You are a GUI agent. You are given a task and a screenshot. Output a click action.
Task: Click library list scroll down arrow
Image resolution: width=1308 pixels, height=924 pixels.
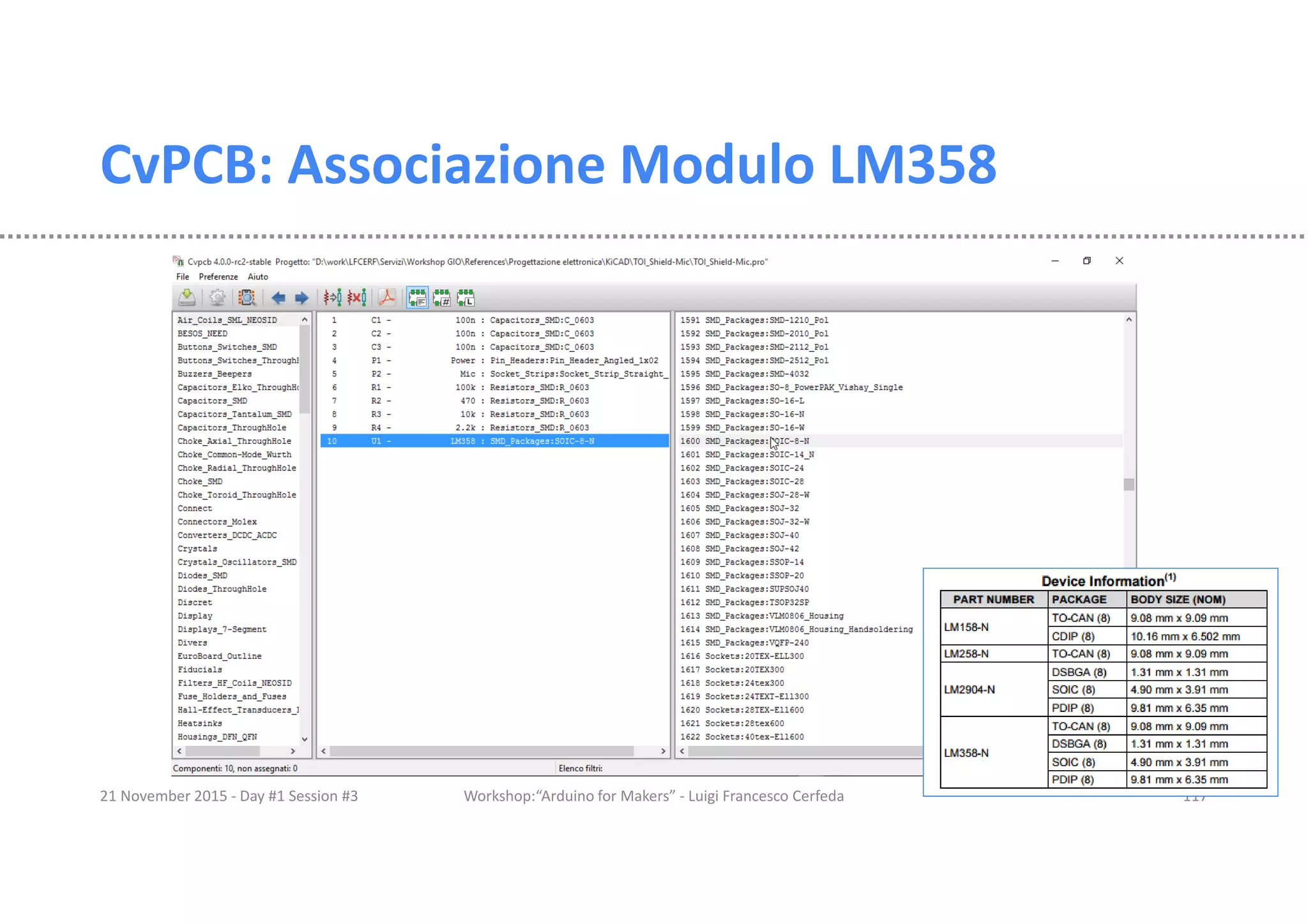305,739
